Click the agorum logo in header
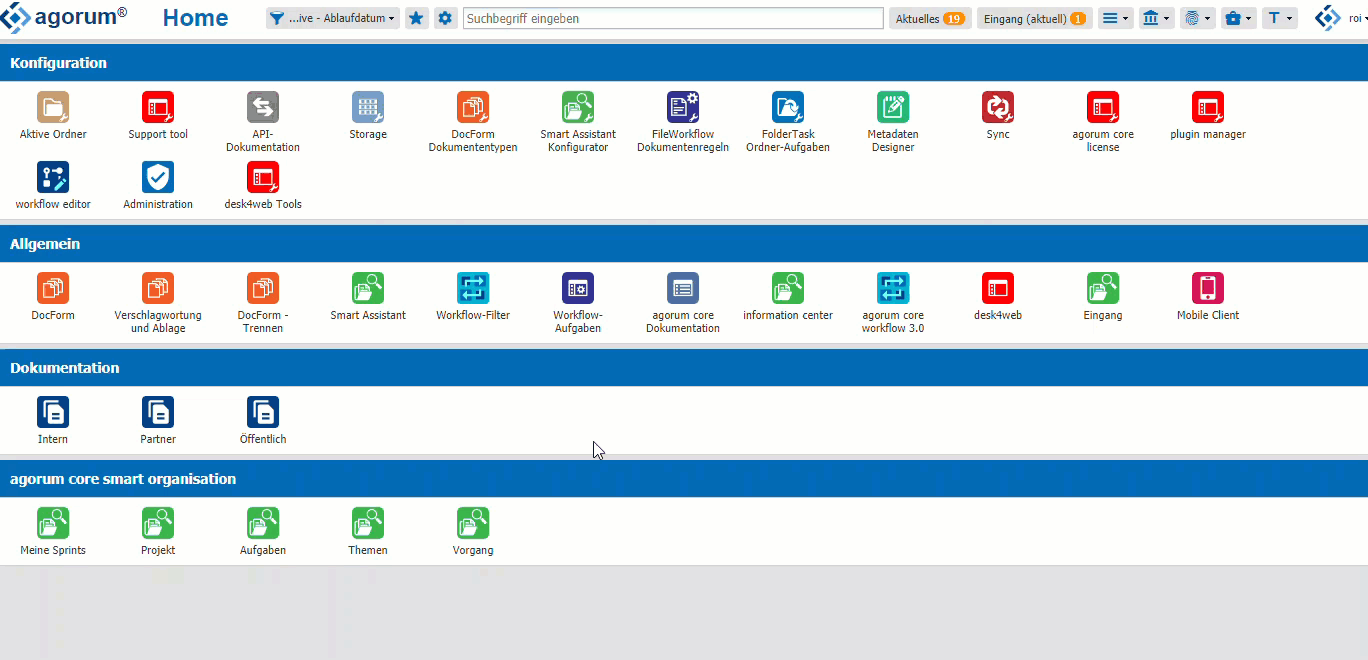Image resolution: width=1368 pixels, height=660 pixels. pos(64,17)
